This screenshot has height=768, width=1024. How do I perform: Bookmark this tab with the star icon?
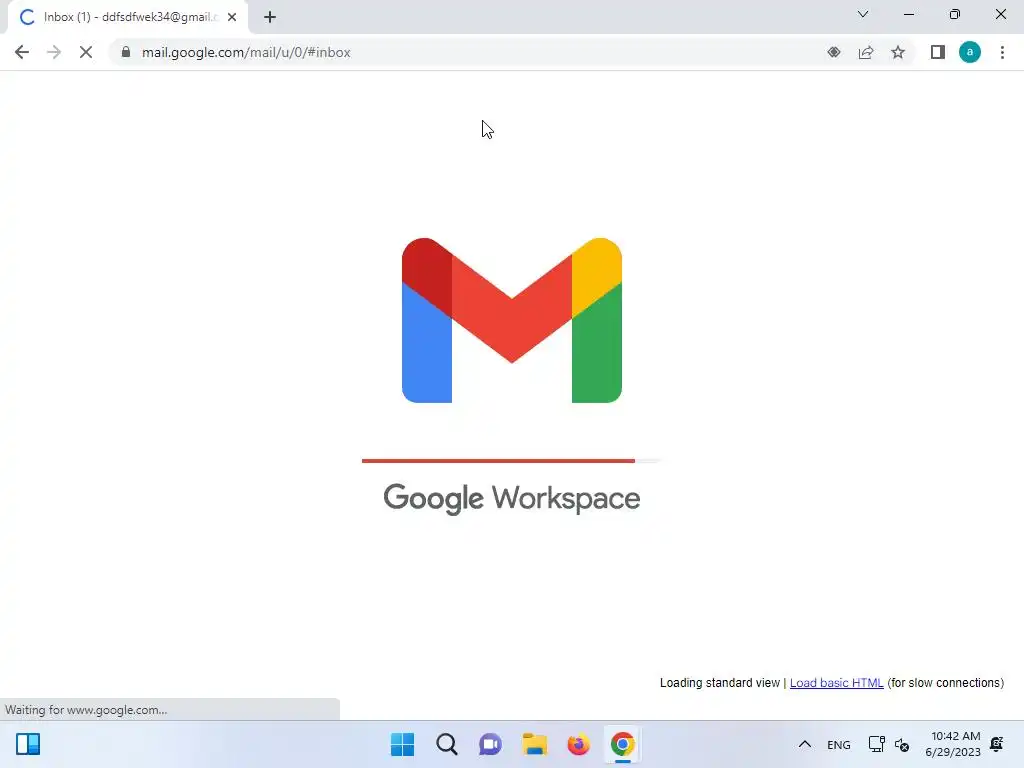[898, 52]
